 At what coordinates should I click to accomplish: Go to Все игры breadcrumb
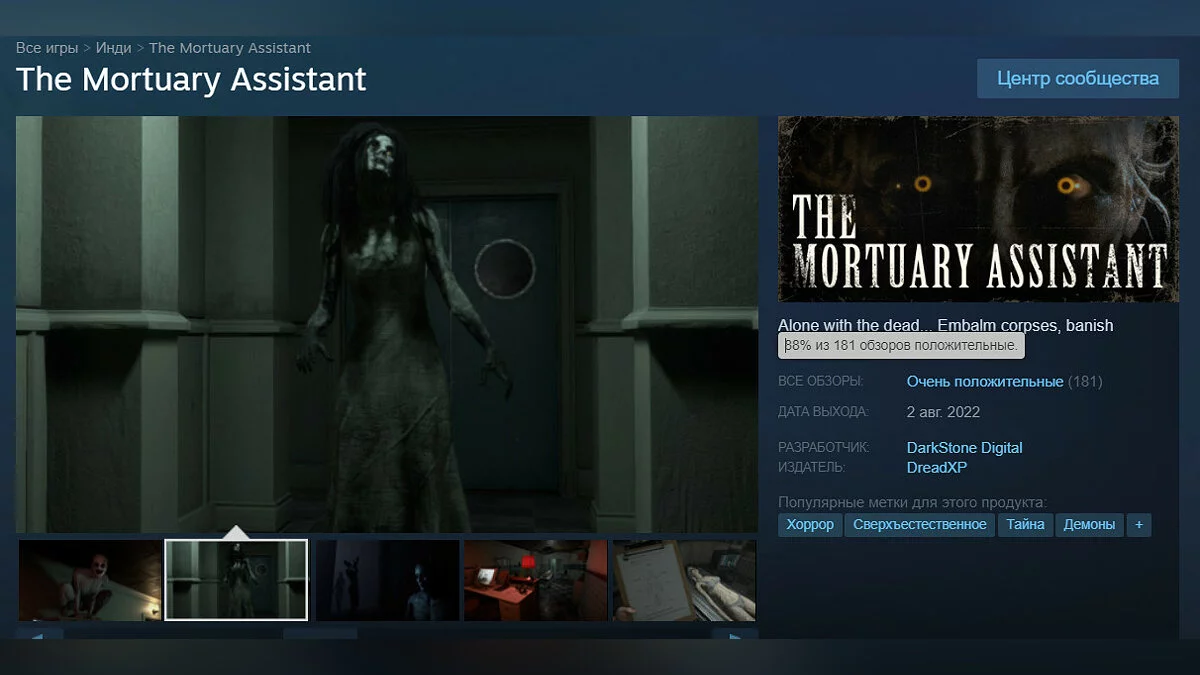[47, 48]
